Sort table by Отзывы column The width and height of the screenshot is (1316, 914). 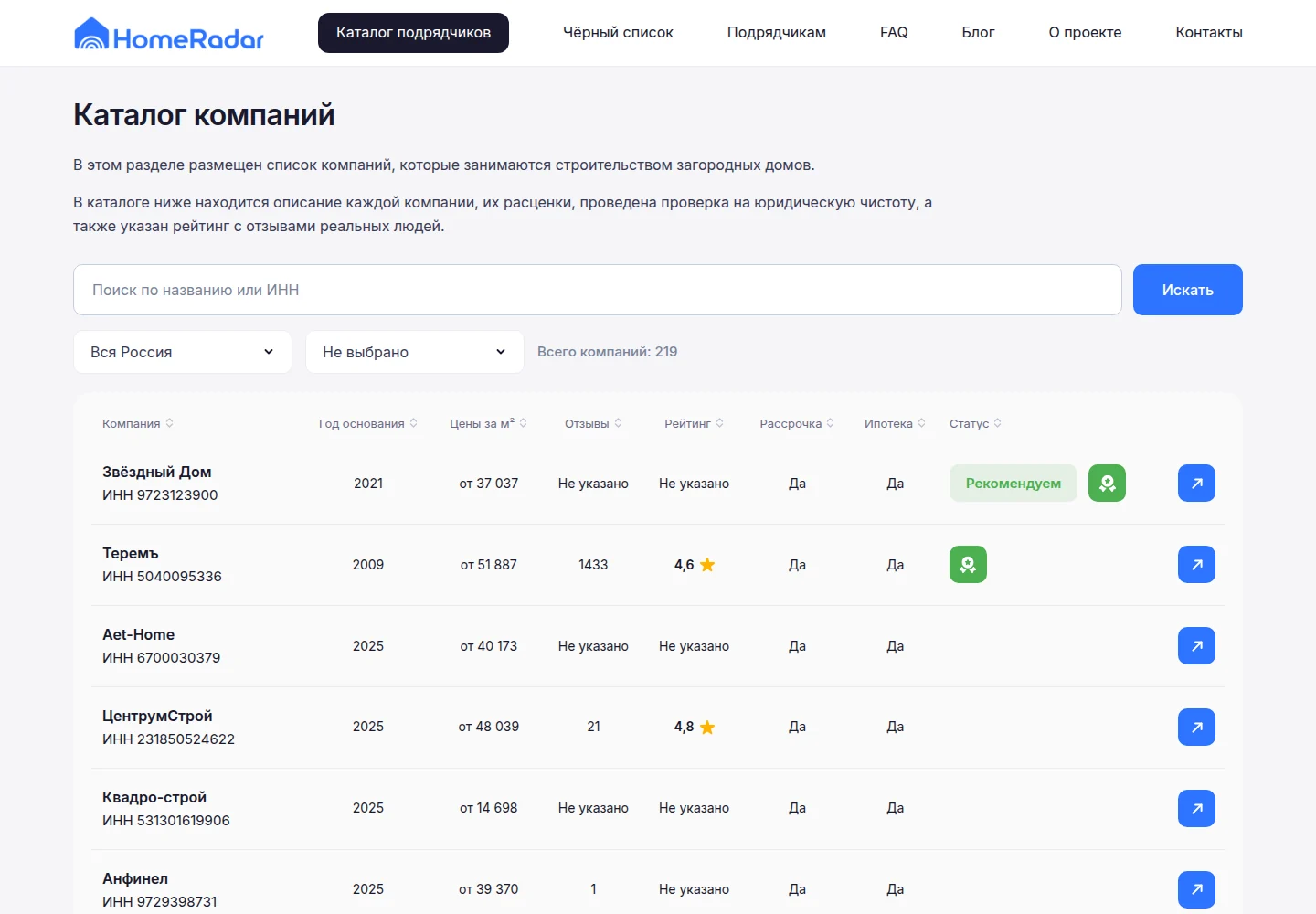click(593, 423)
